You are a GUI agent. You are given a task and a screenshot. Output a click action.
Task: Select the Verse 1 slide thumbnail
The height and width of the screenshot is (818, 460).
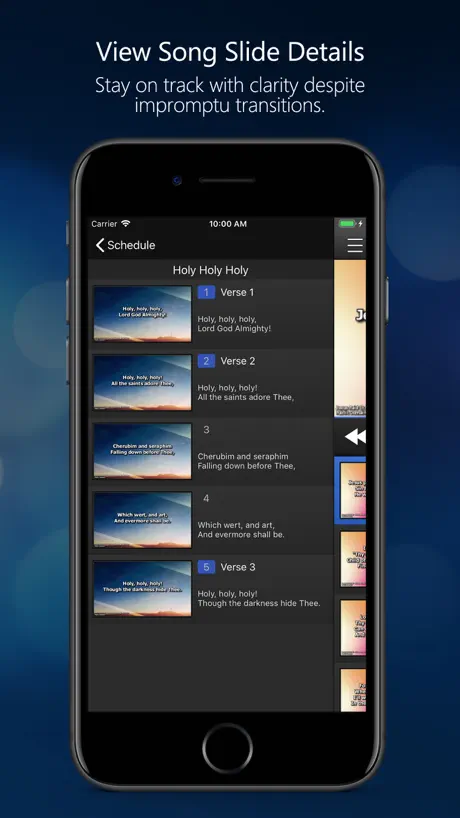(x=142, y=314)
